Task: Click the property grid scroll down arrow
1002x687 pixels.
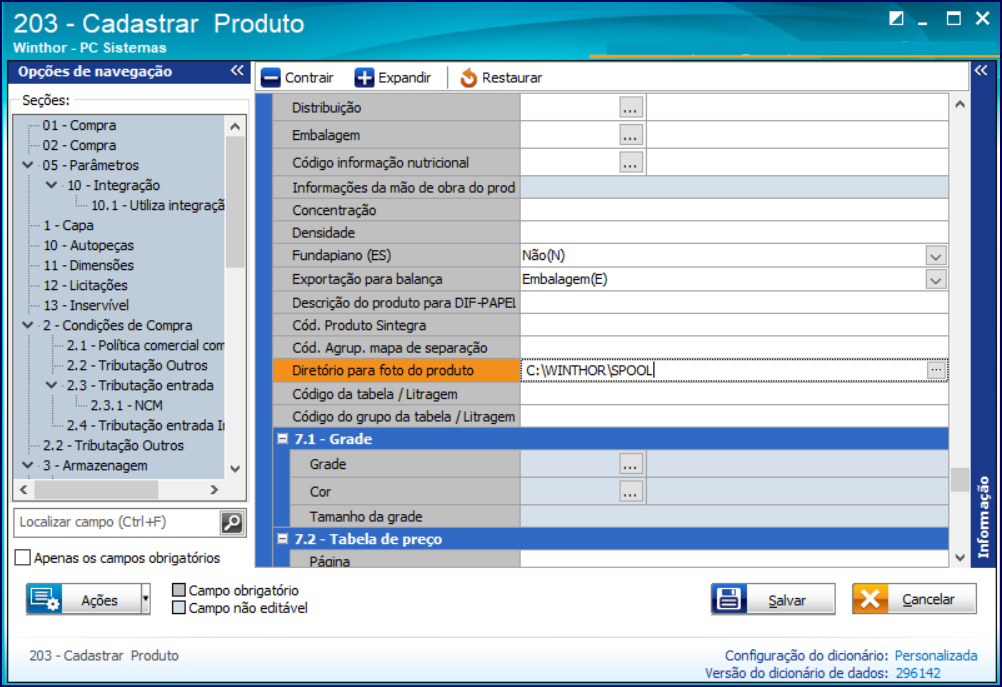Action: 960,557
